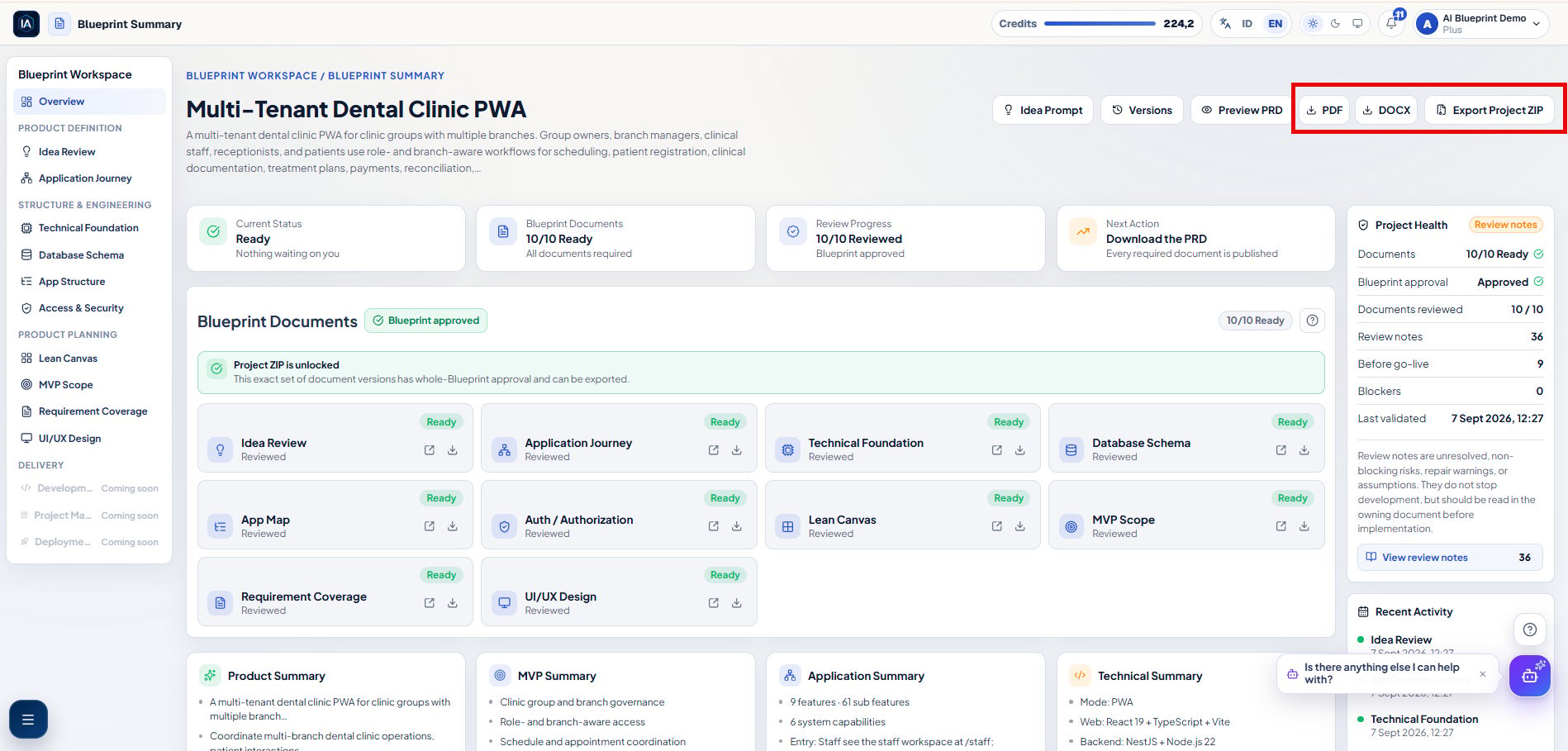Open Access & Security sidebar item

tap(89, 308)
